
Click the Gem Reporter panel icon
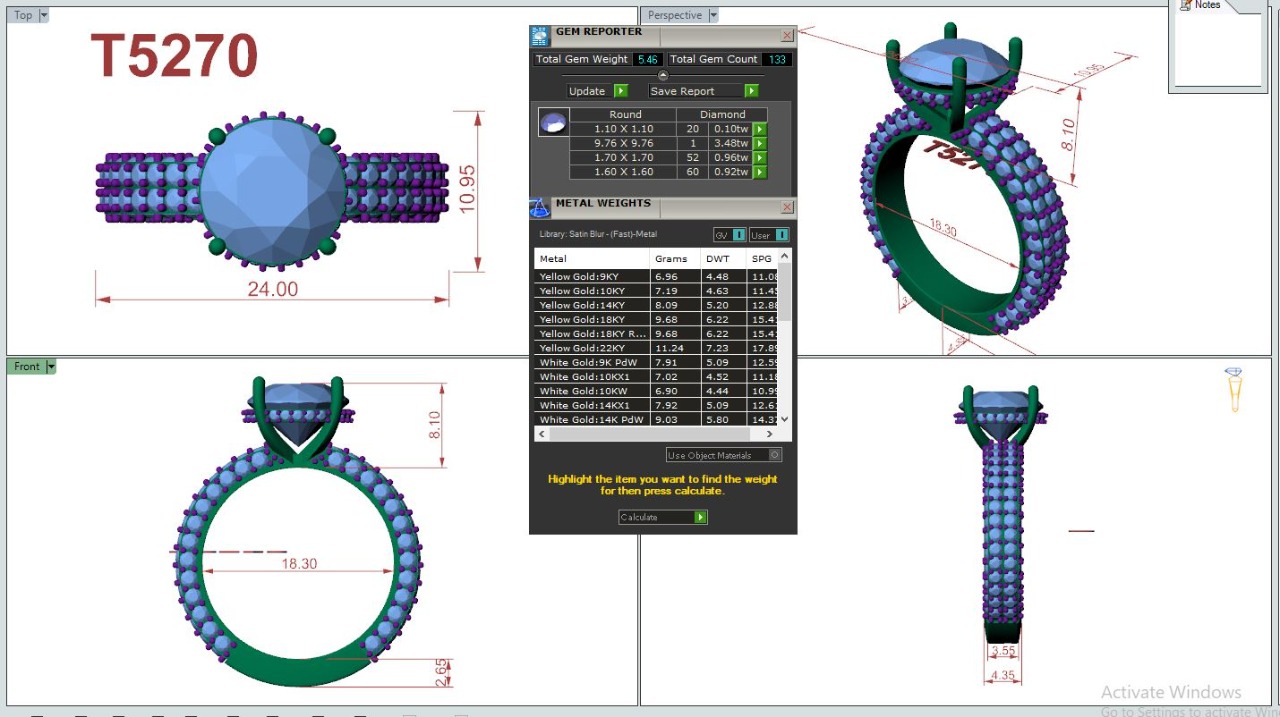[x=540, y=37]
